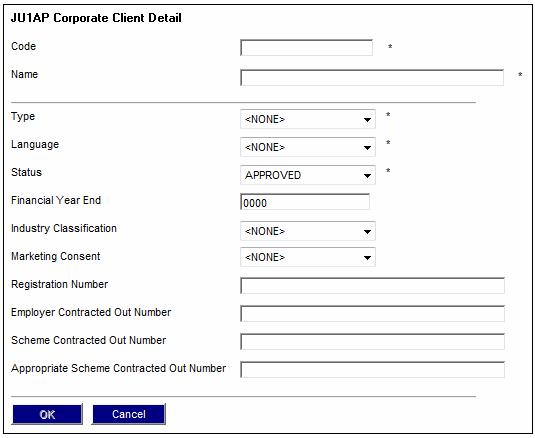Click the OK button
The height and width of the screenshot is (438, 535).
(x=47, y=414)
